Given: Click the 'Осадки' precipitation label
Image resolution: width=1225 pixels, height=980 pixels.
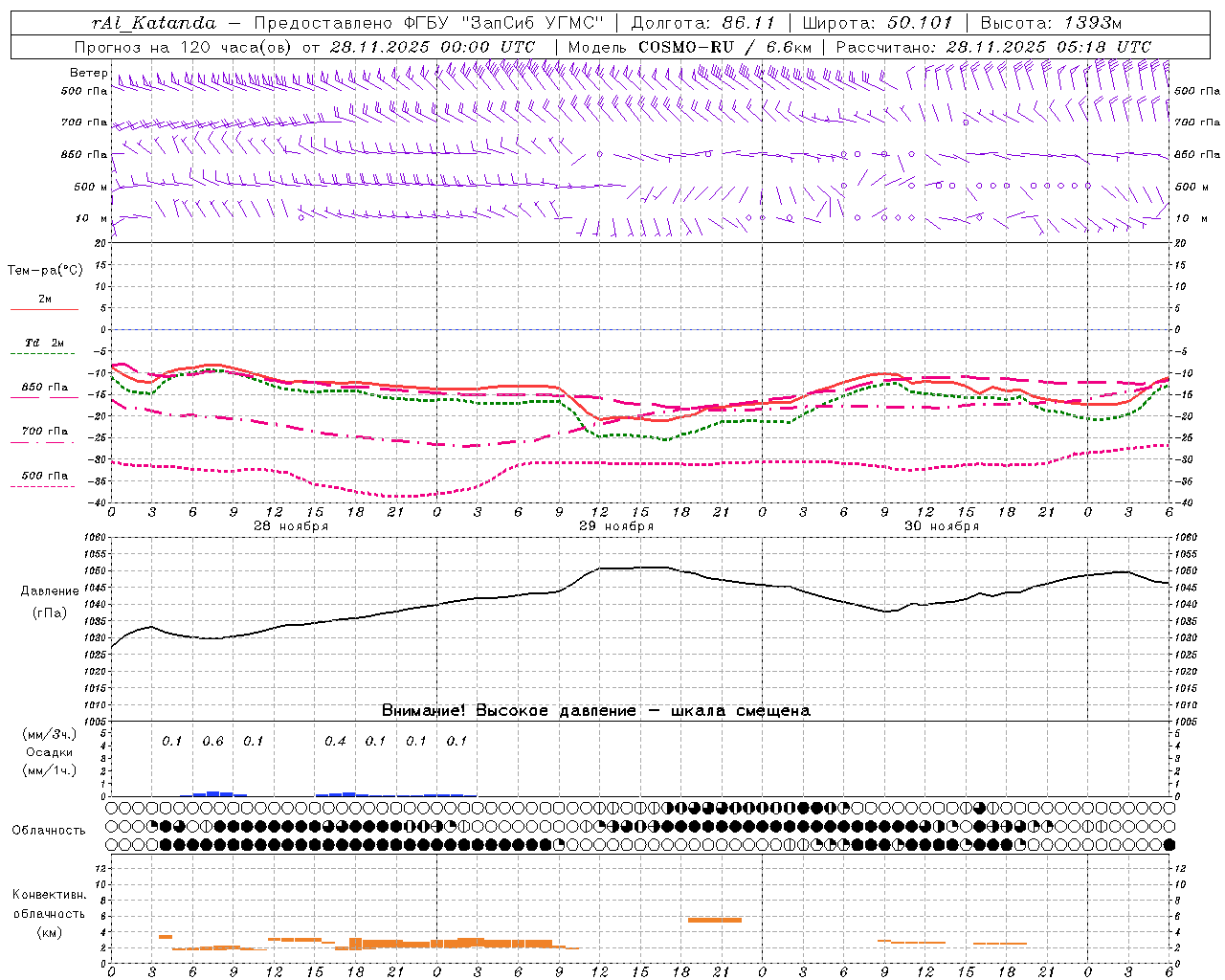Looking at the screenshot, I should [x=50, y=752].
